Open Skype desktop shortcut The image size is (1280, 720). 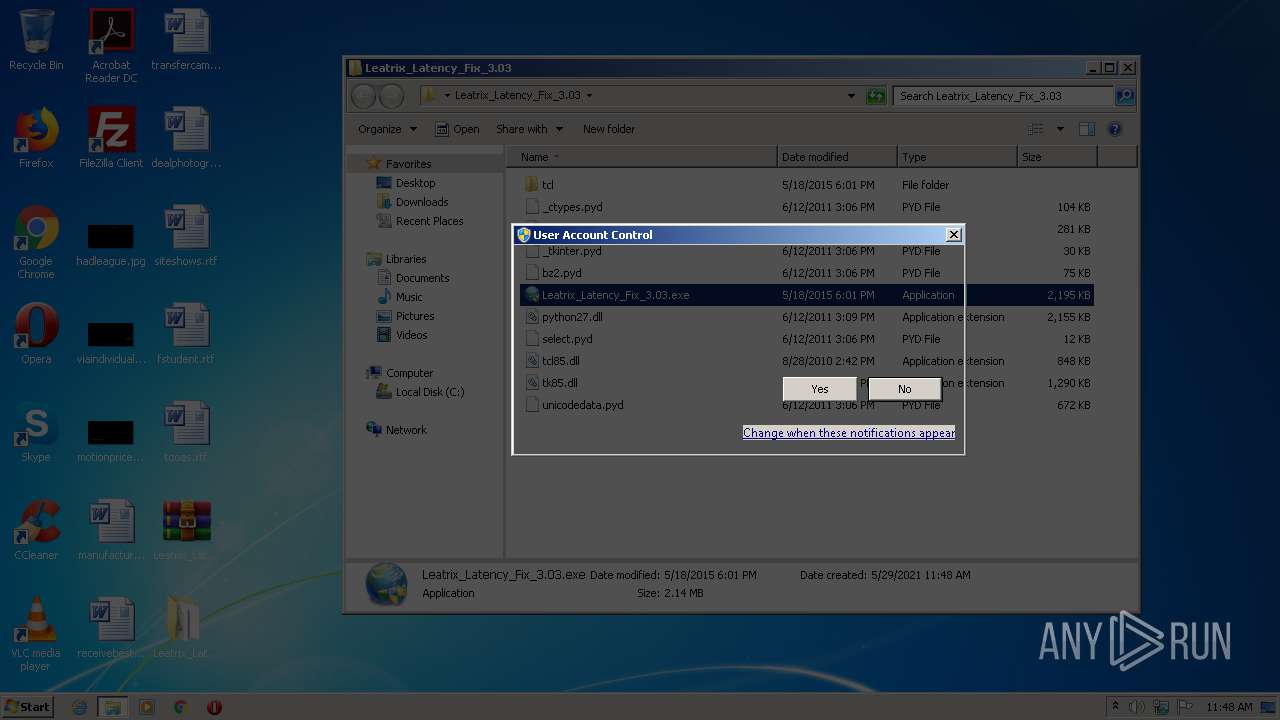click(36, 432)
